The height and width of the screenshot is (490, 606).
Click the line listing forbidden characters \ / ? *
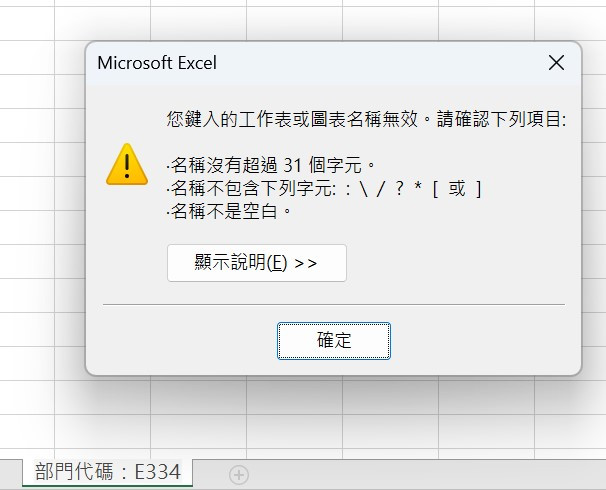[x=324, y=189]
